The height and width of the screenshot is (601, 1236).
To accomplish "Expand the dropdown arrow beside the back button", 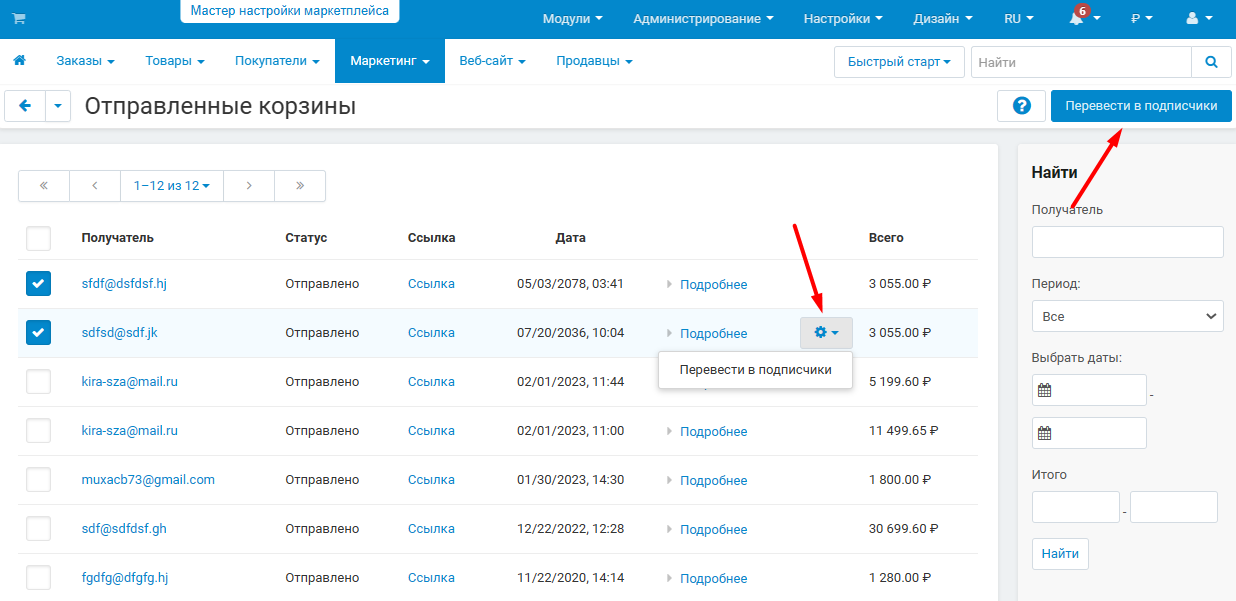I will (x=58, y=106).
